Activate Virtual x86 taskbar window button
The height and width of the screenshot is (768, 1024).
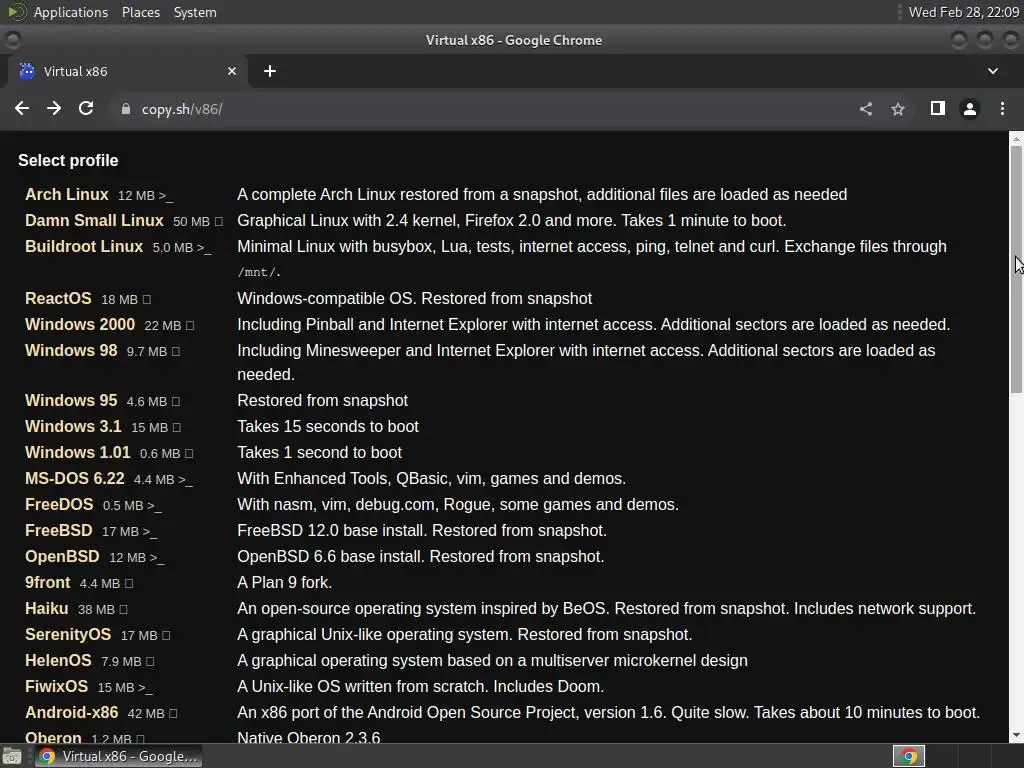click(118, 756)
